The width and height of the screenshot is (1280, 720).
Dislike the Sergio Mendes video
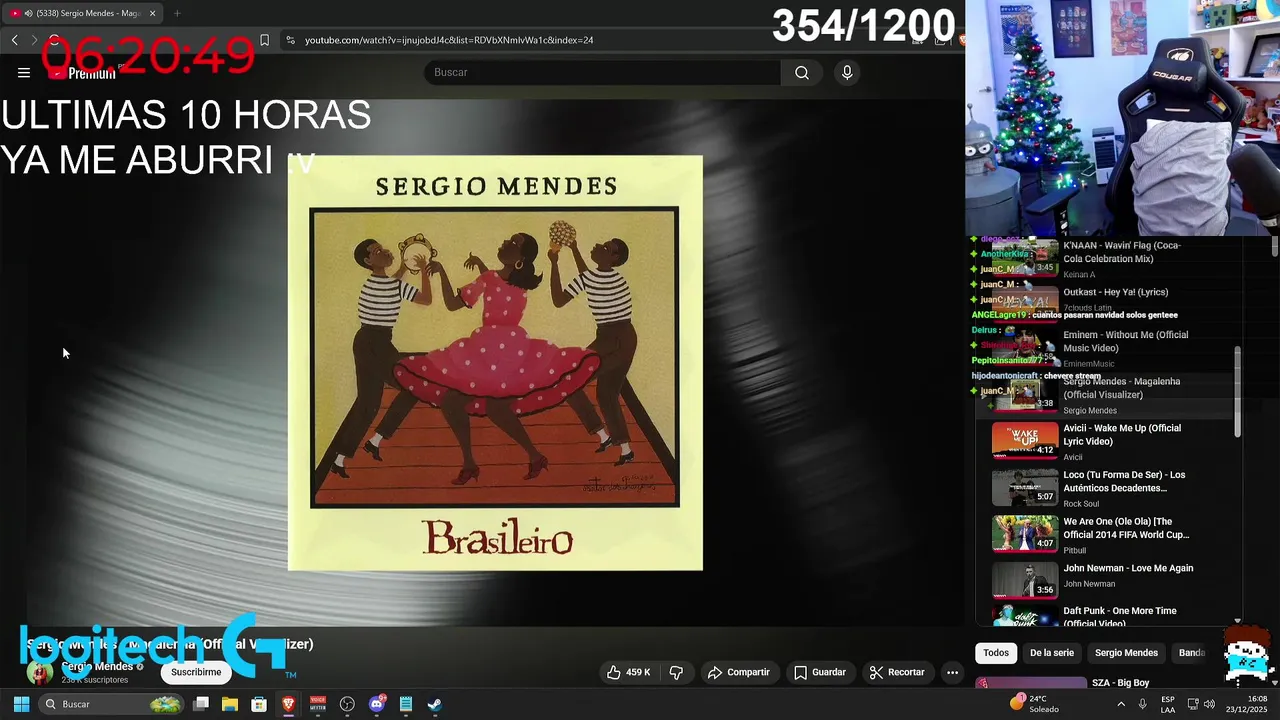676,672
